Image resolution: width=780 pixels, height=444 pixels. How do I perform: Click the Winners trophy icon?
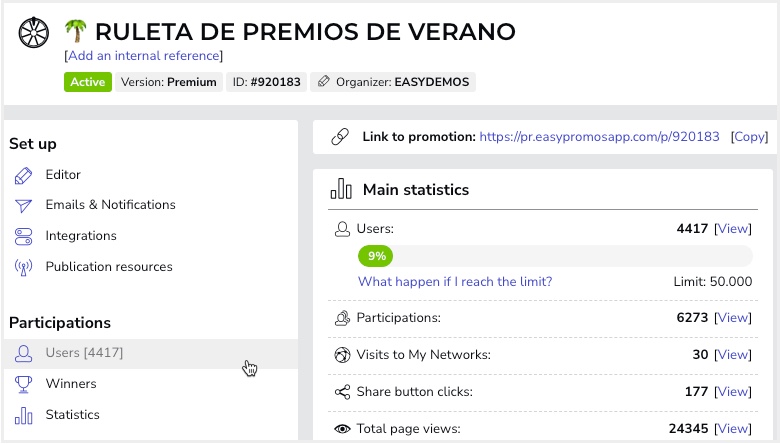(23, 384)
